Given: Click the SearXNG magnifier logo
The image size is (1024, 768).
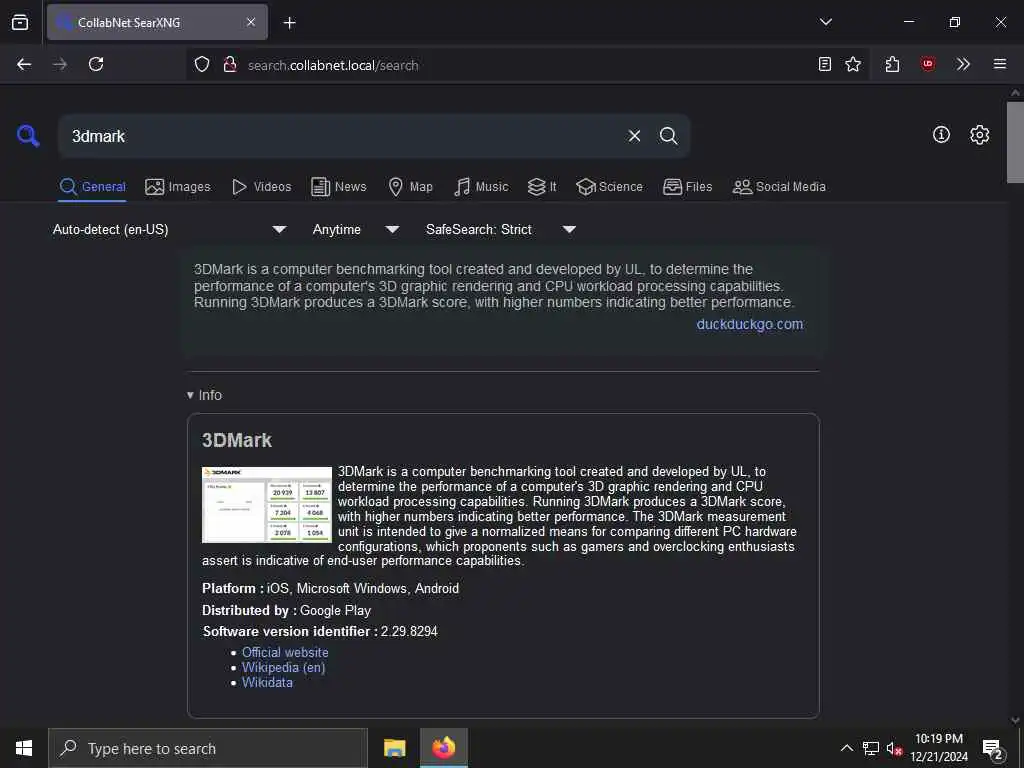Looking at the screenshot, I should point(28,136).
